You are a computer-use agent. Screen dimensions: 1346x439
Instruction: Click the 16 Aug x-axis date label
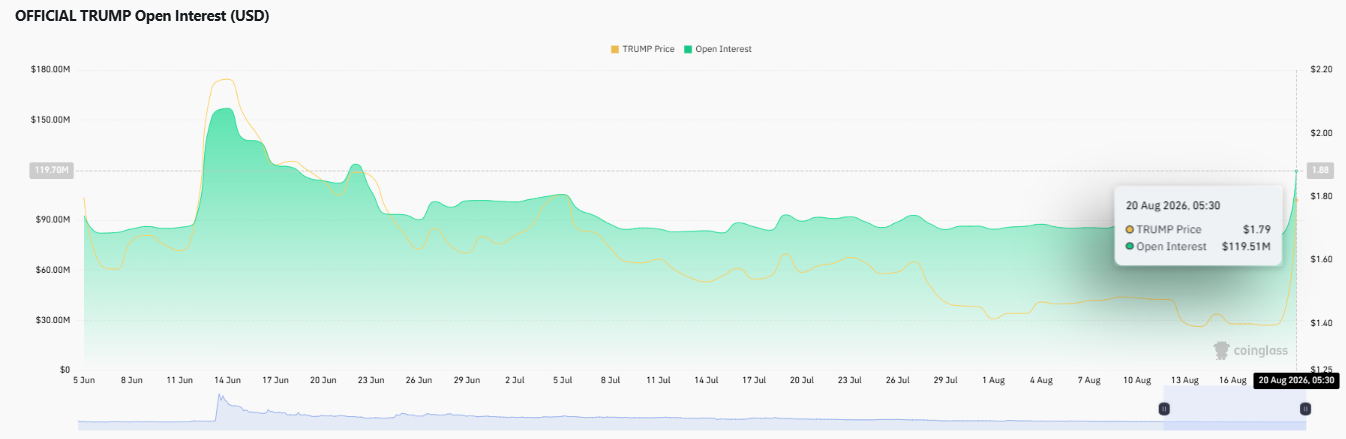point(1233,380)
